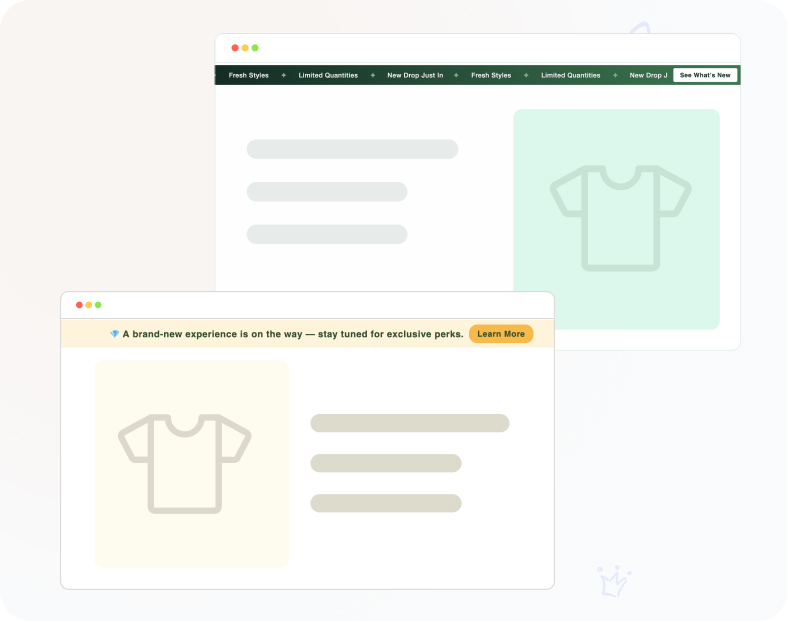The width and height of the screenshot is (788, 621).
Task: Click the banner text about a brand-new experience
Action: (293, 334)
